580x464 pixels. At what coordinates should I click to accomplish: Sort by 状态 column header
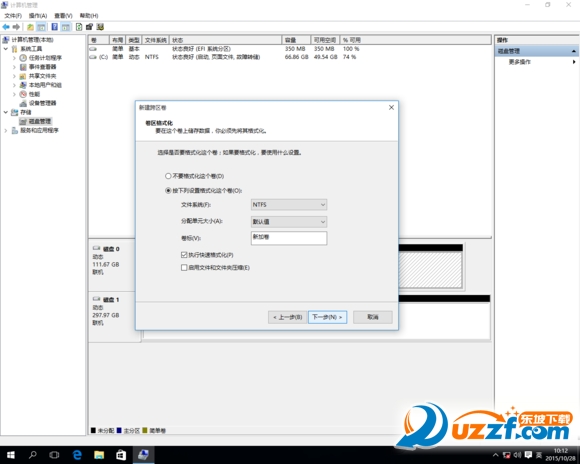(x=225, y=40)
